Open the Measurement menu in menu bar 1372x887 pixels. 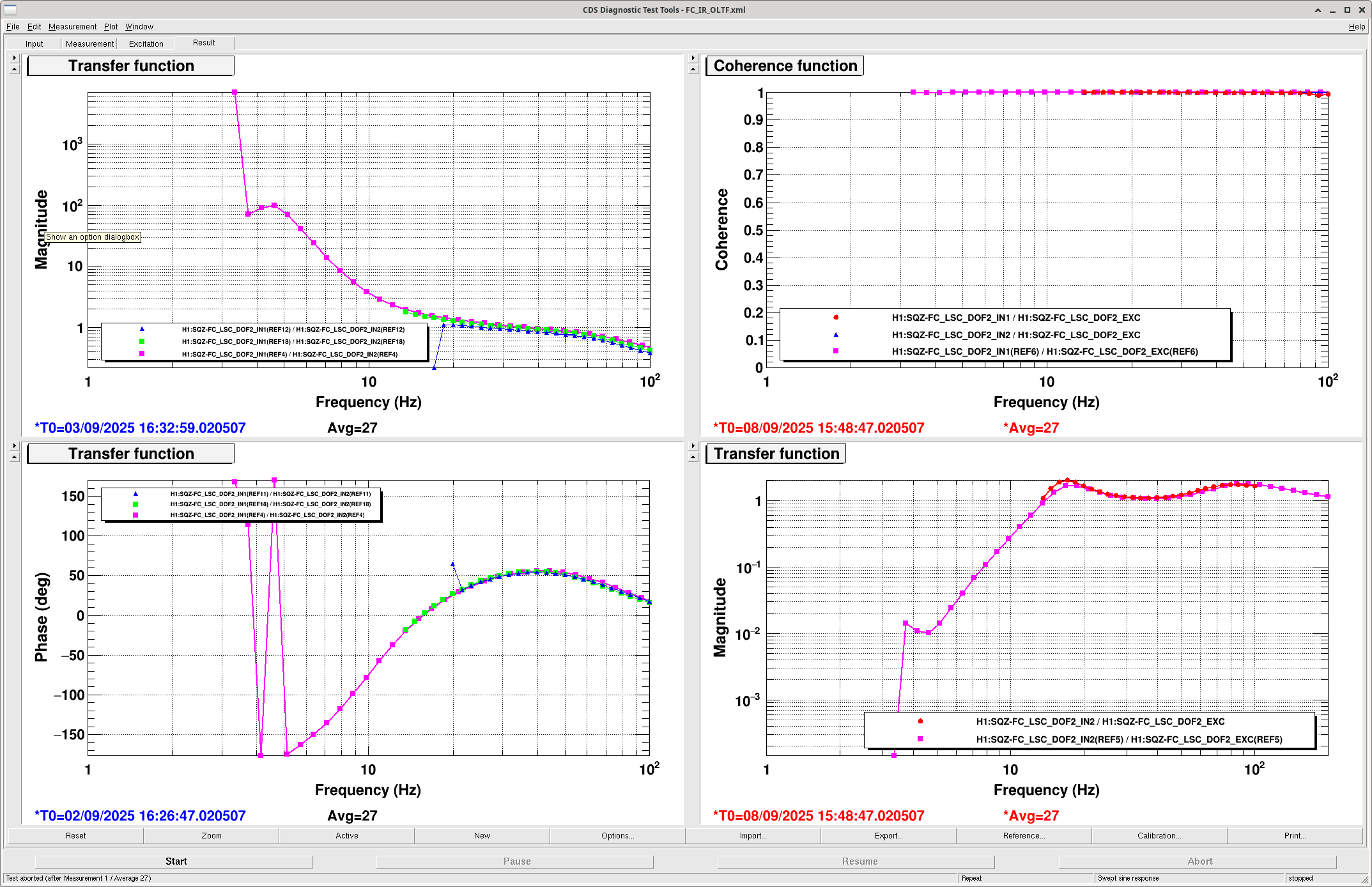click(x=72, y=27)
